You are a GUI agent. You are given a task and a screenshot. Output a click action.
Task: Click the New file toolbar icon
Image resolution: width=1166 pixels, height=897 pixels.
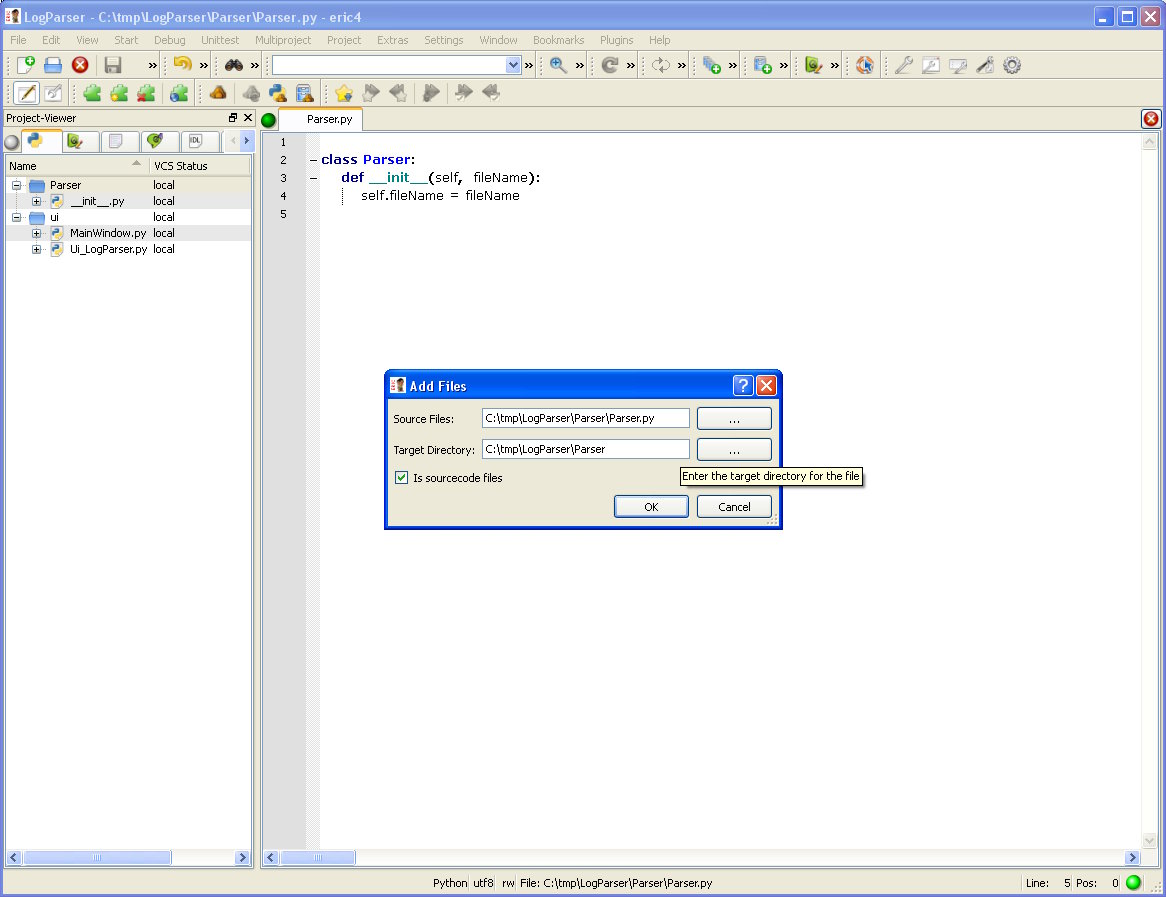pyautogui.click(x=26, y=65)
